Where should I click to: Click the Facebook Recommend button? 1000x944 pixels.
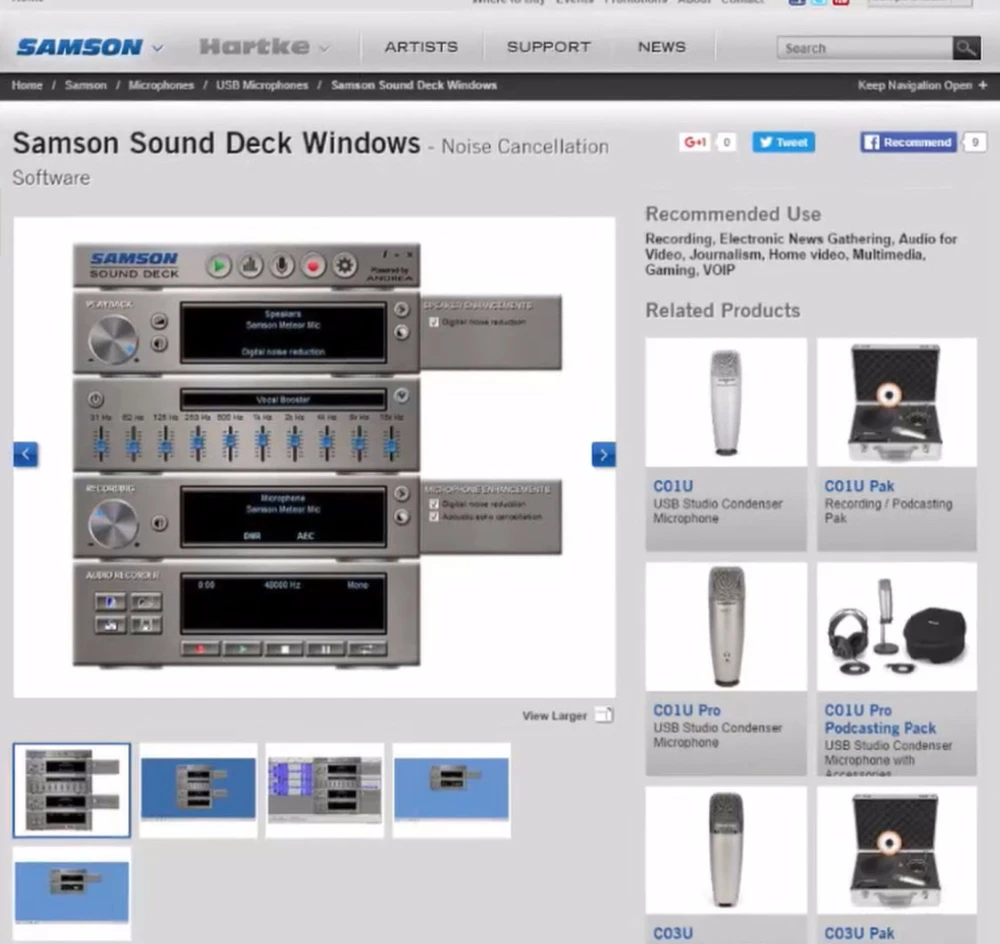coord(908,142)
